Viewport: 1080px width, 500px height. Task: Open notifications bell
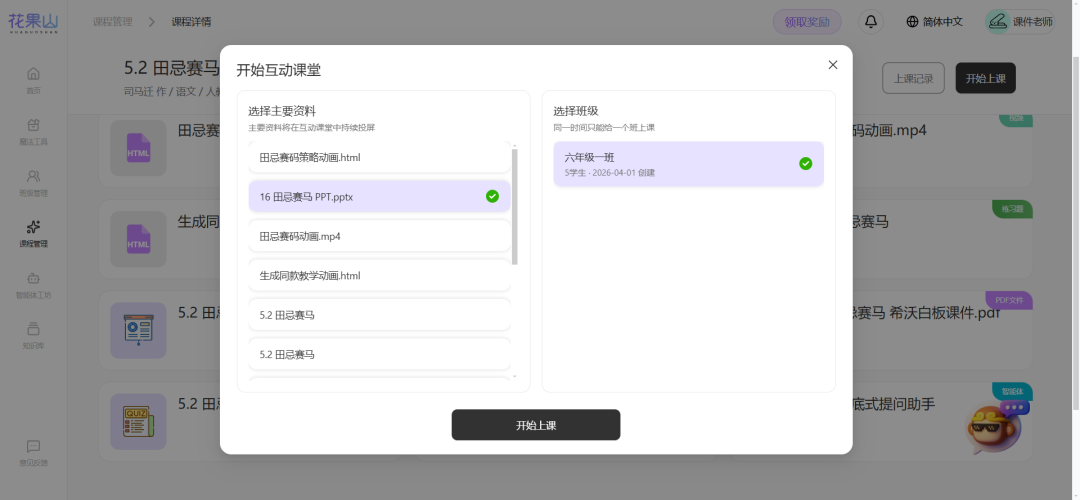tap(871, 21)
